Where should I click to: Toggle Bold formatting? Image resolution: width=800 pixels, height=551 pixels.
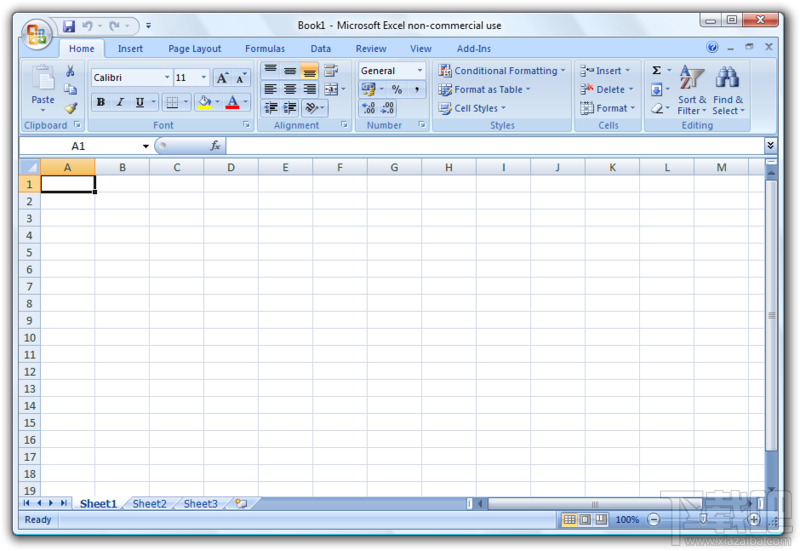point(101,102)
